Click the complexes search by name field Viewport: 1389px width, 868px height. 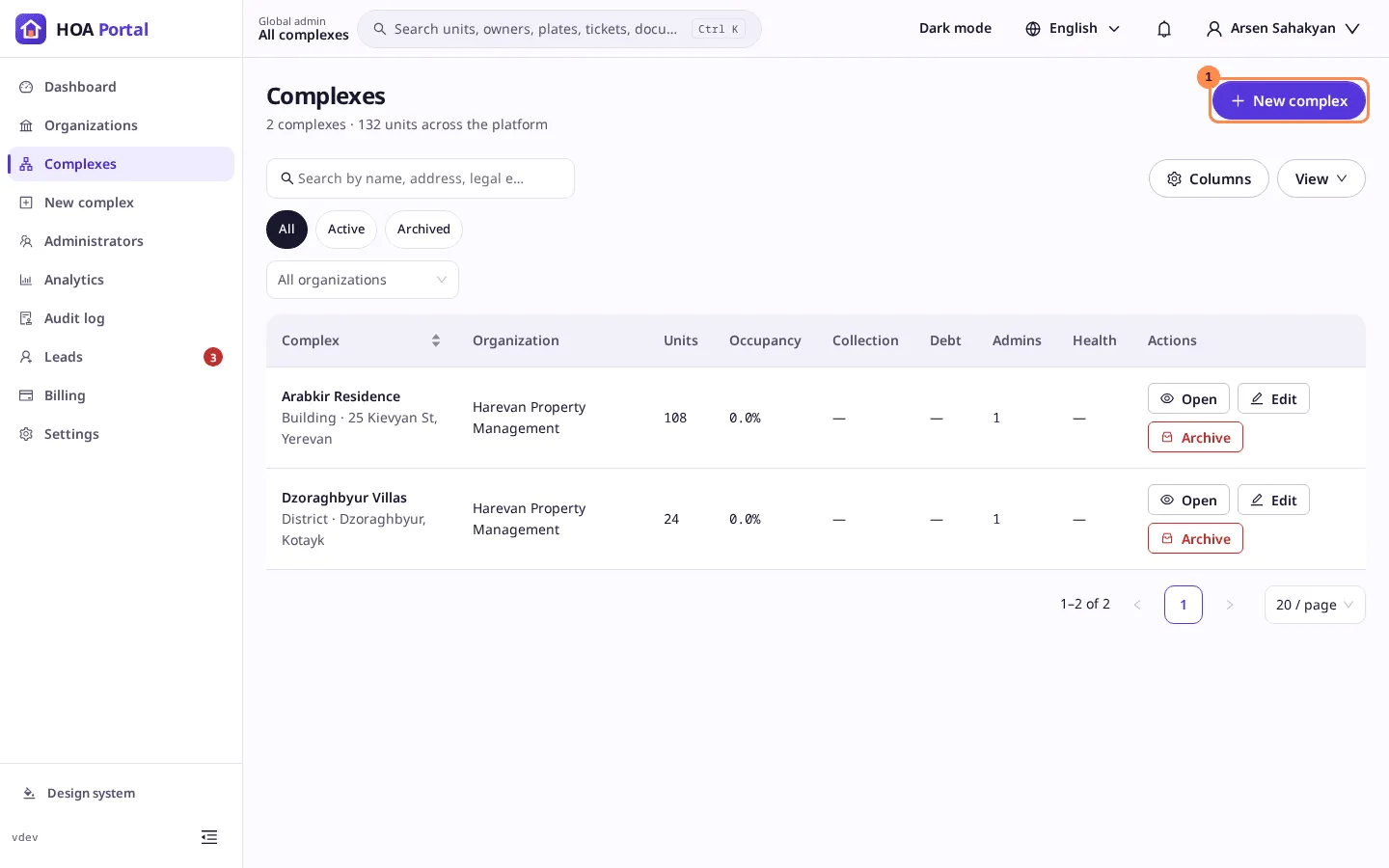click(421, 178)
